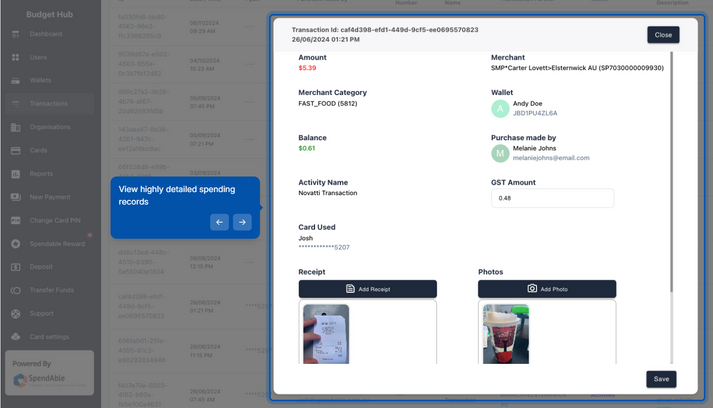
Task: Go to next tour step arrow
Action: (242, 222)
